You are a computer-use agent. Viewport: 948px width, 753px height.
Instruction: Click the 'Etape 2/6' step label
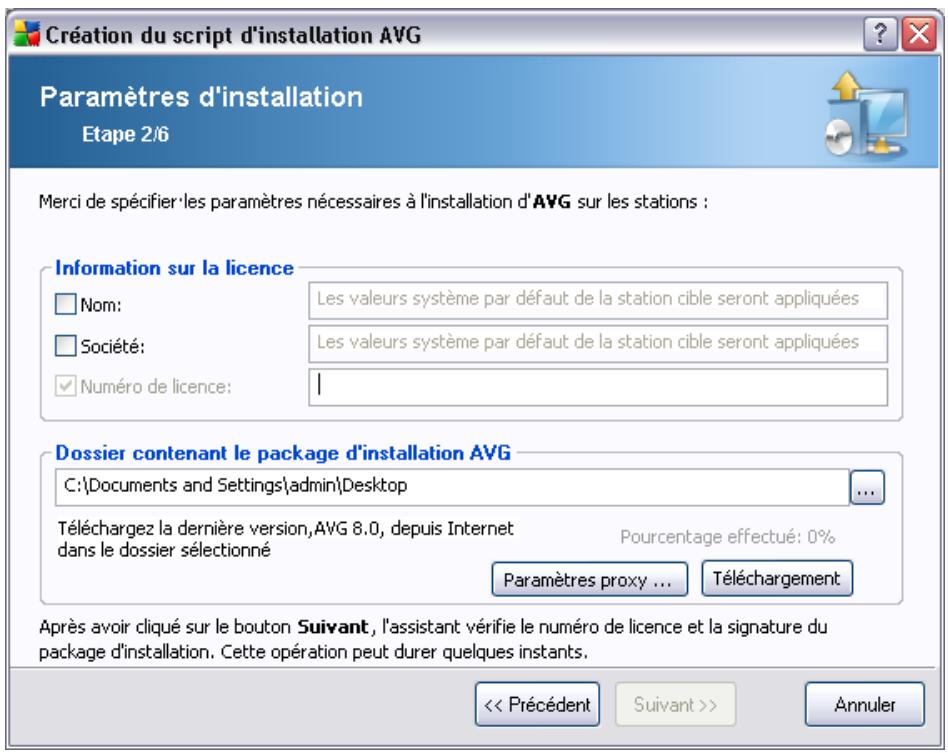click(125, 134)
